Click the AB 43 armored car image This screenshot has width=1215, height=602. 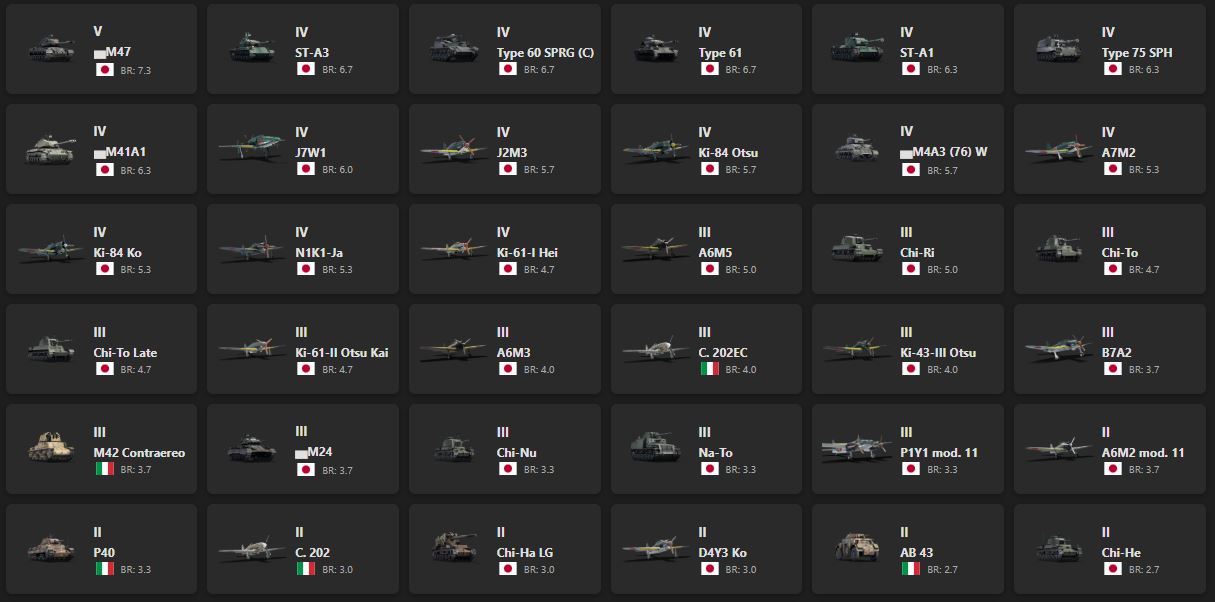click(857, 548)
